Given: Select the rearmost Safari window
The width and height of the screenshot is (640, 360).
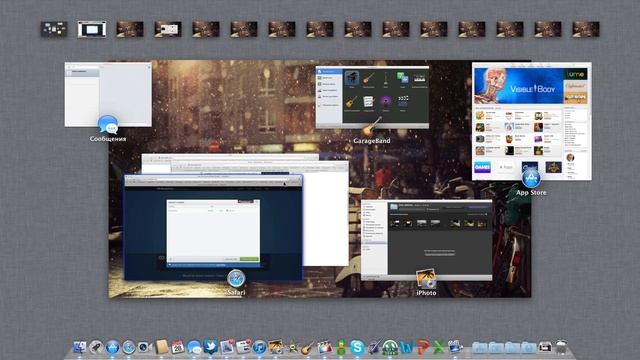Looking at the screenshot, I should tap(230, 157).
